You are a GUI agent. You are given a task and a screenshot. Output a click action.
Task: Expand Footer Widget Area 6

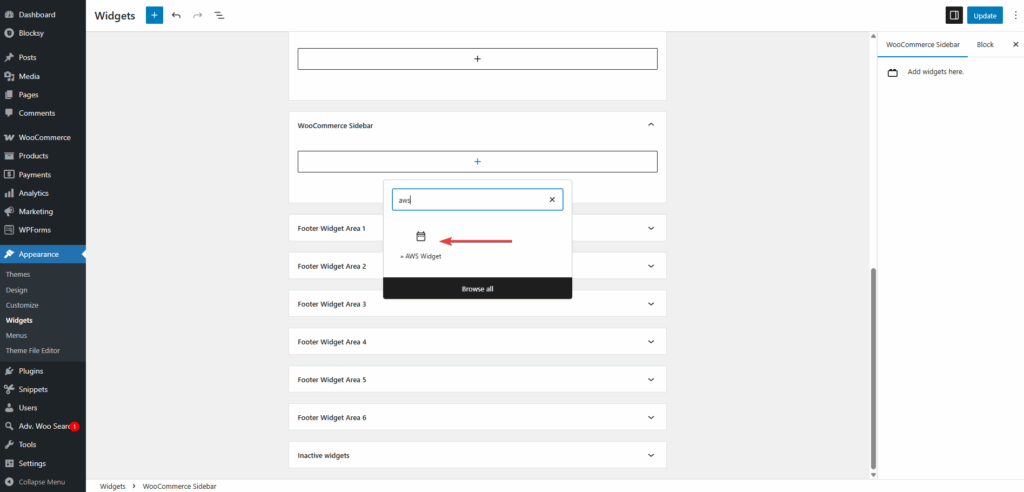coord(650,418)
